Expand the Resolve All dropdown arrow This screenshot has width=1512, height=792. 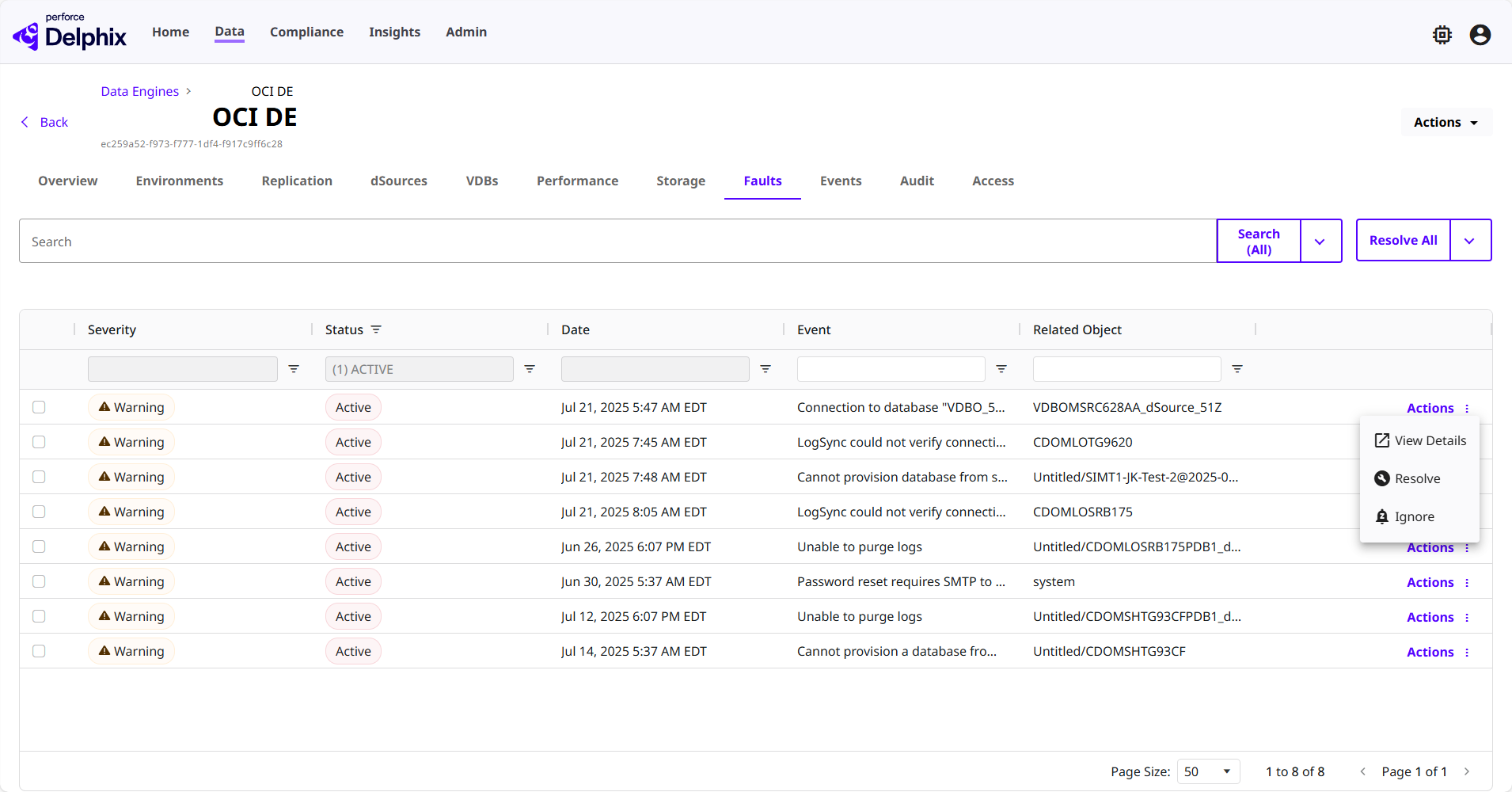(x=1470, y=240)
